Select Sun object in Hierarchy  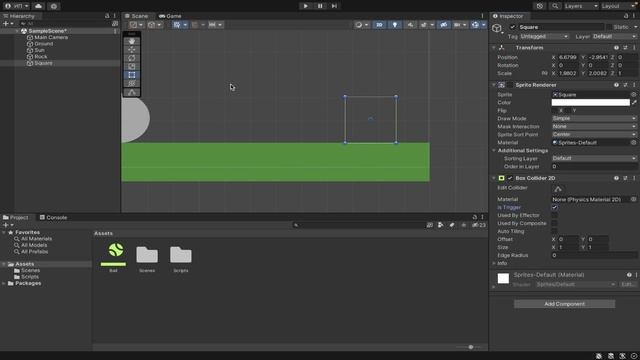pyautogui.click(x=40, y=50)
